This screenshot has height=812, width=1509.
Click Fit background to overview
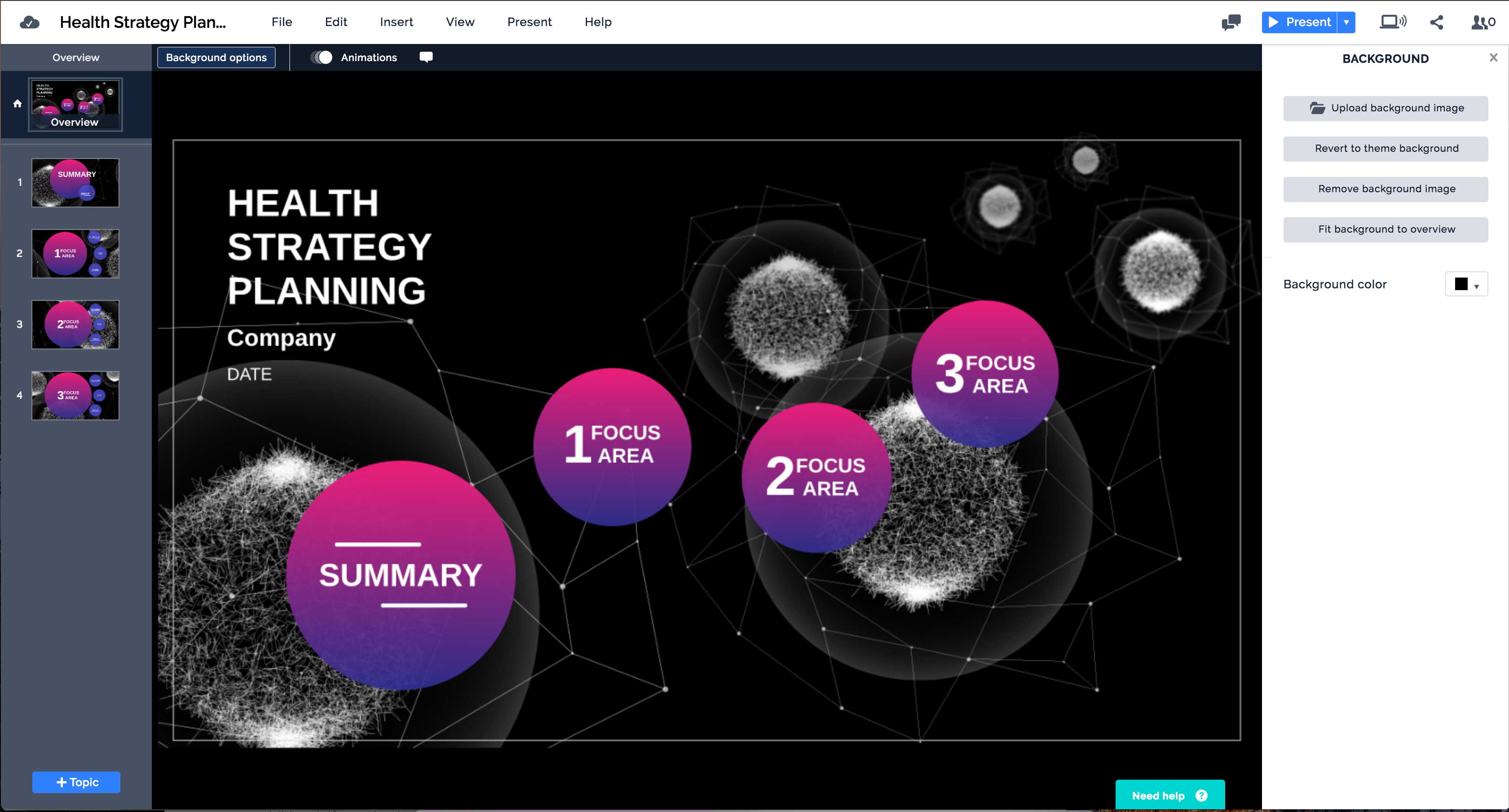tap(1385, 229)
